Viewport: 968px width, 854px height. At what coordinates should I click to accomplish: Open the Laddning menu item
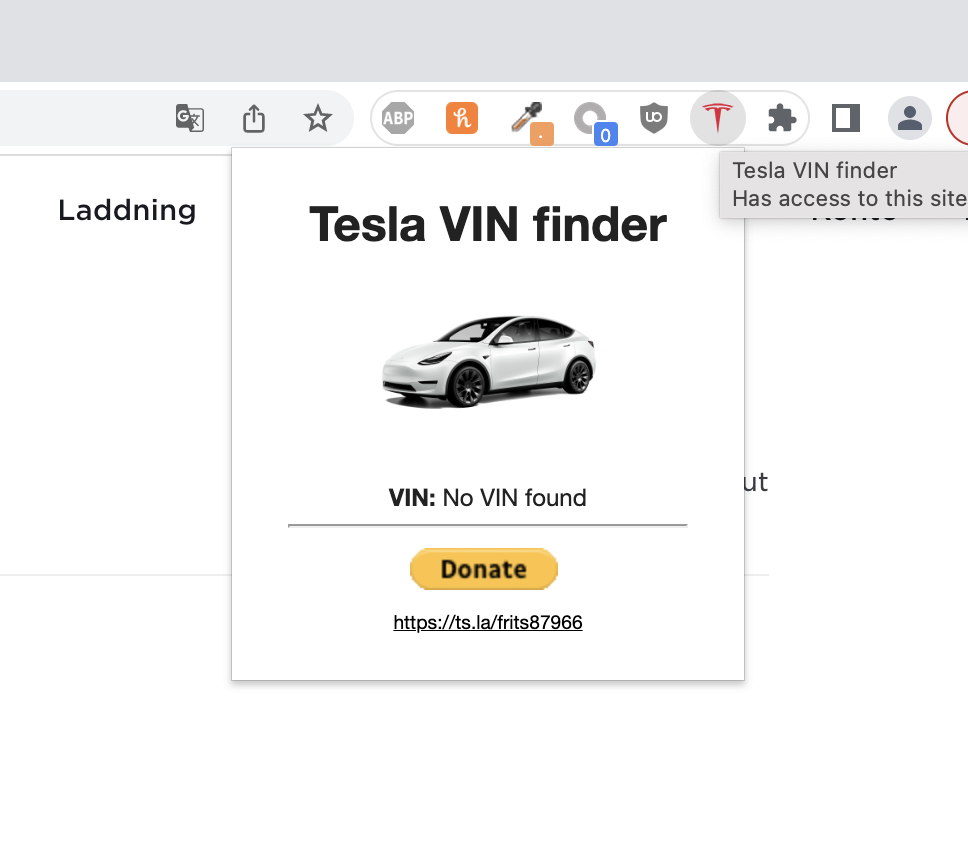[x=127, y=211]
